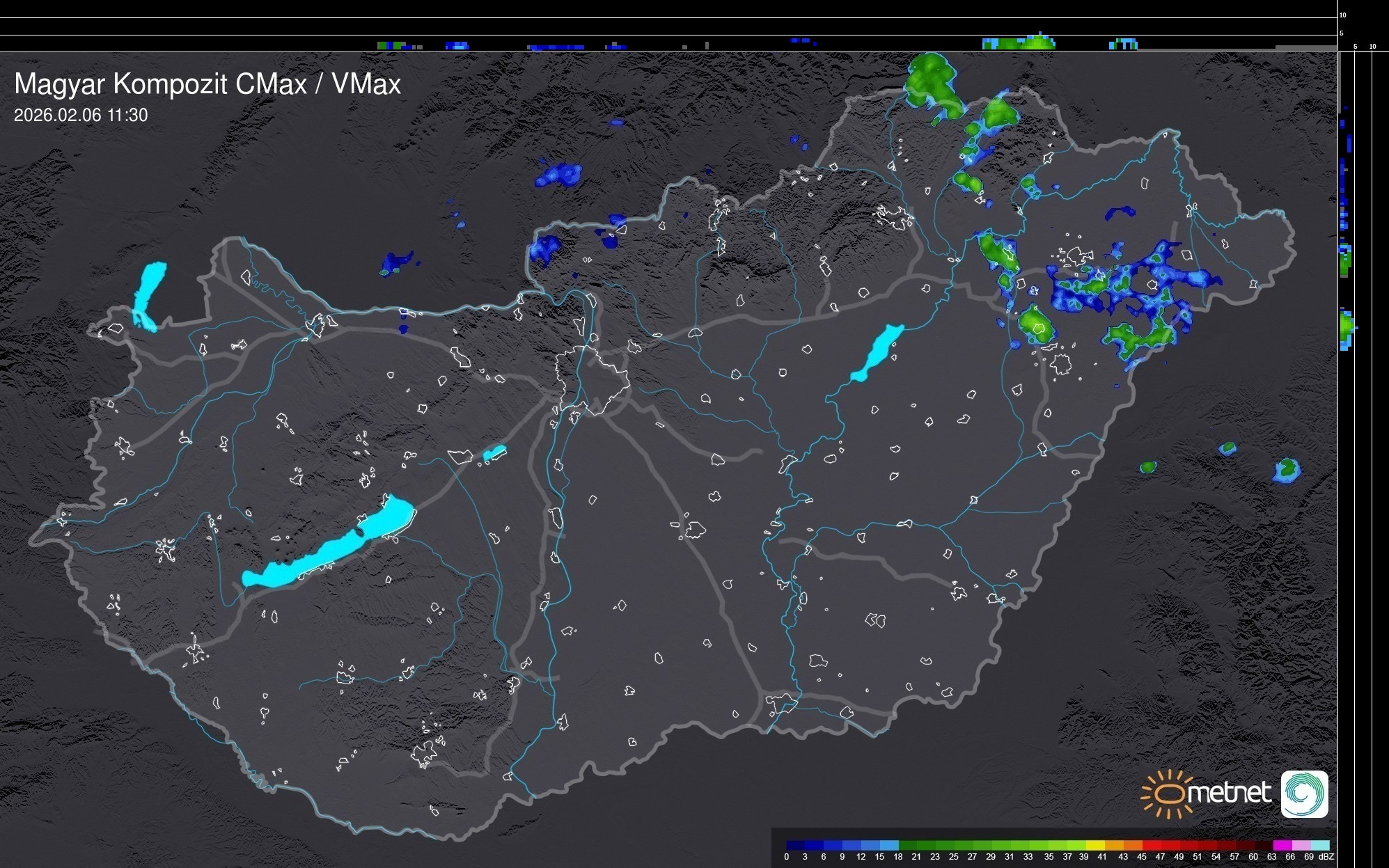Click the metnet wordmark text
Screen dimensions: 1389x868
coord(1229,793)
